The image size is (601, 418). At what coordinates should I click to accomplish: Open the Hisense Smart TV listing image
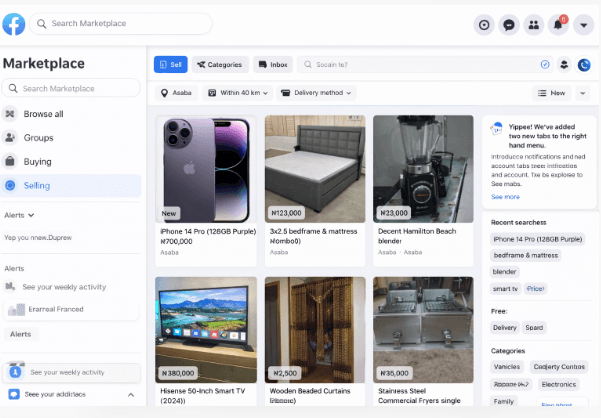(206, 330)
